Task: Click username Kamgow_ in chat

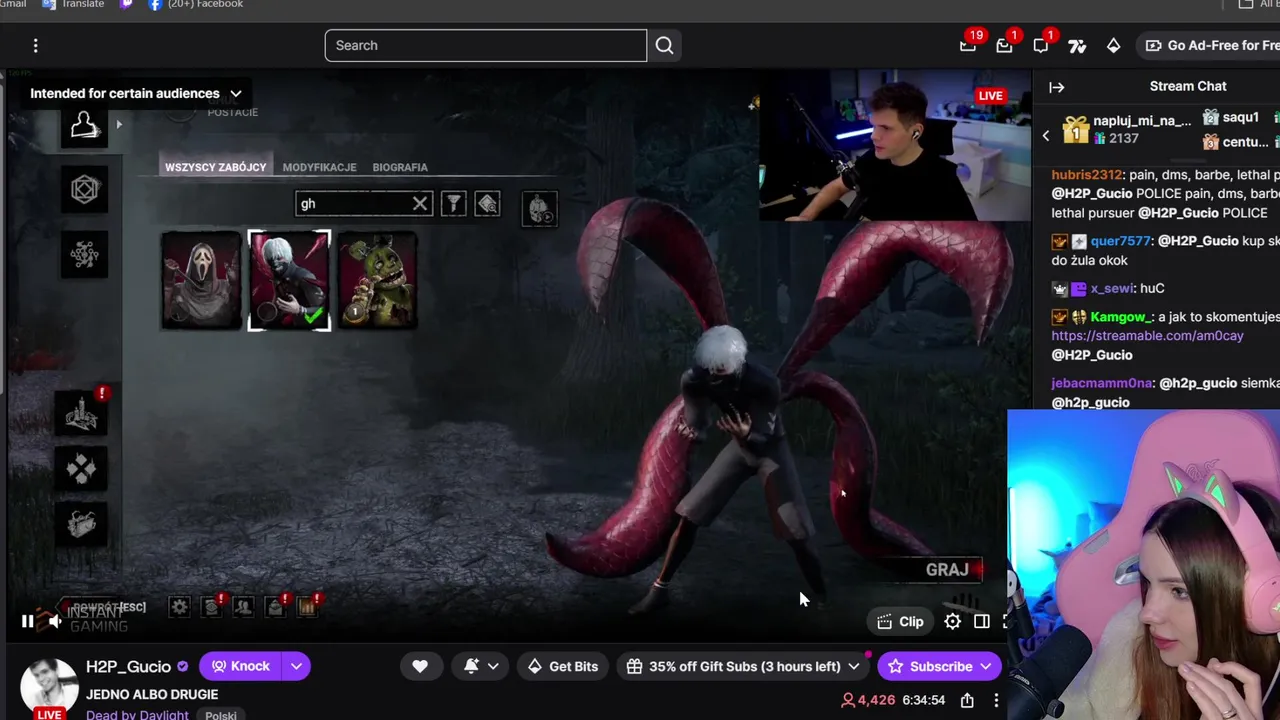Action: 1121,317
